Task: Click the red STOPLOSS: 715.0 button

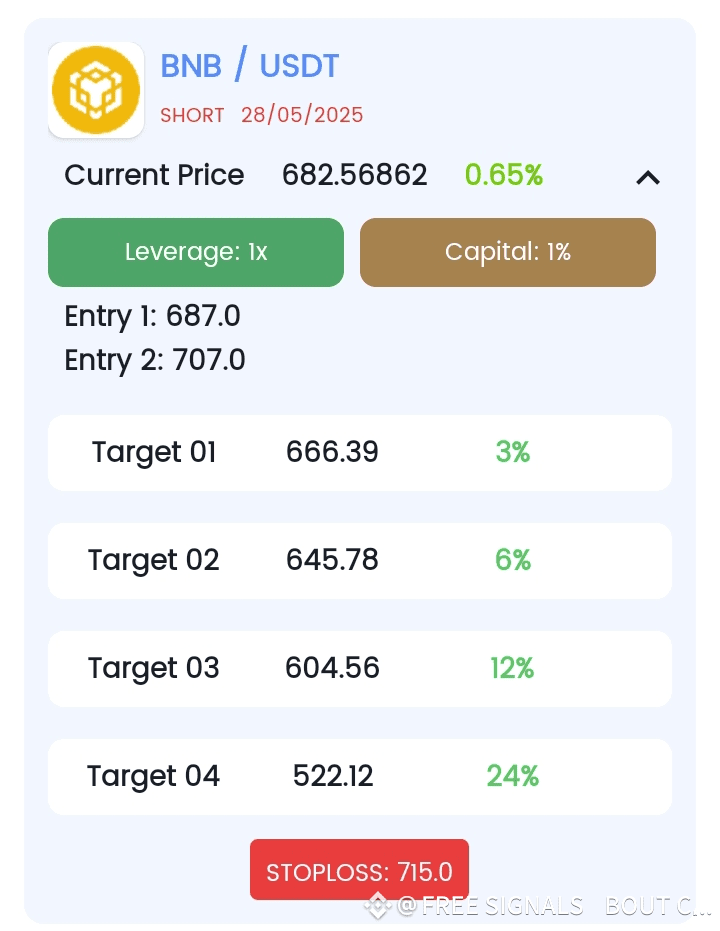Action: point(359,870)
